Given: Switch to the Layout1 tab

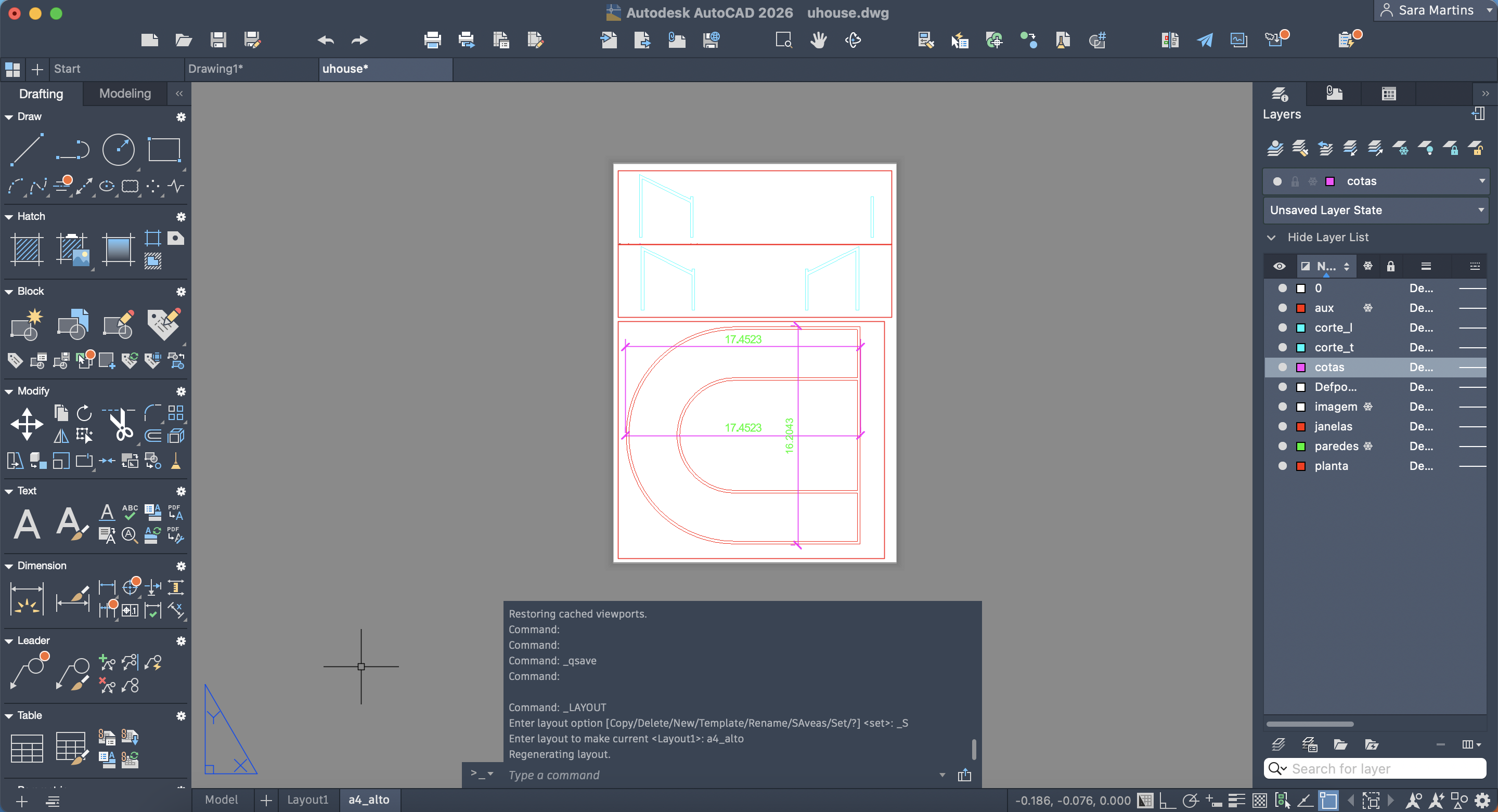Looking at the screenshot, I should point(307,800).
